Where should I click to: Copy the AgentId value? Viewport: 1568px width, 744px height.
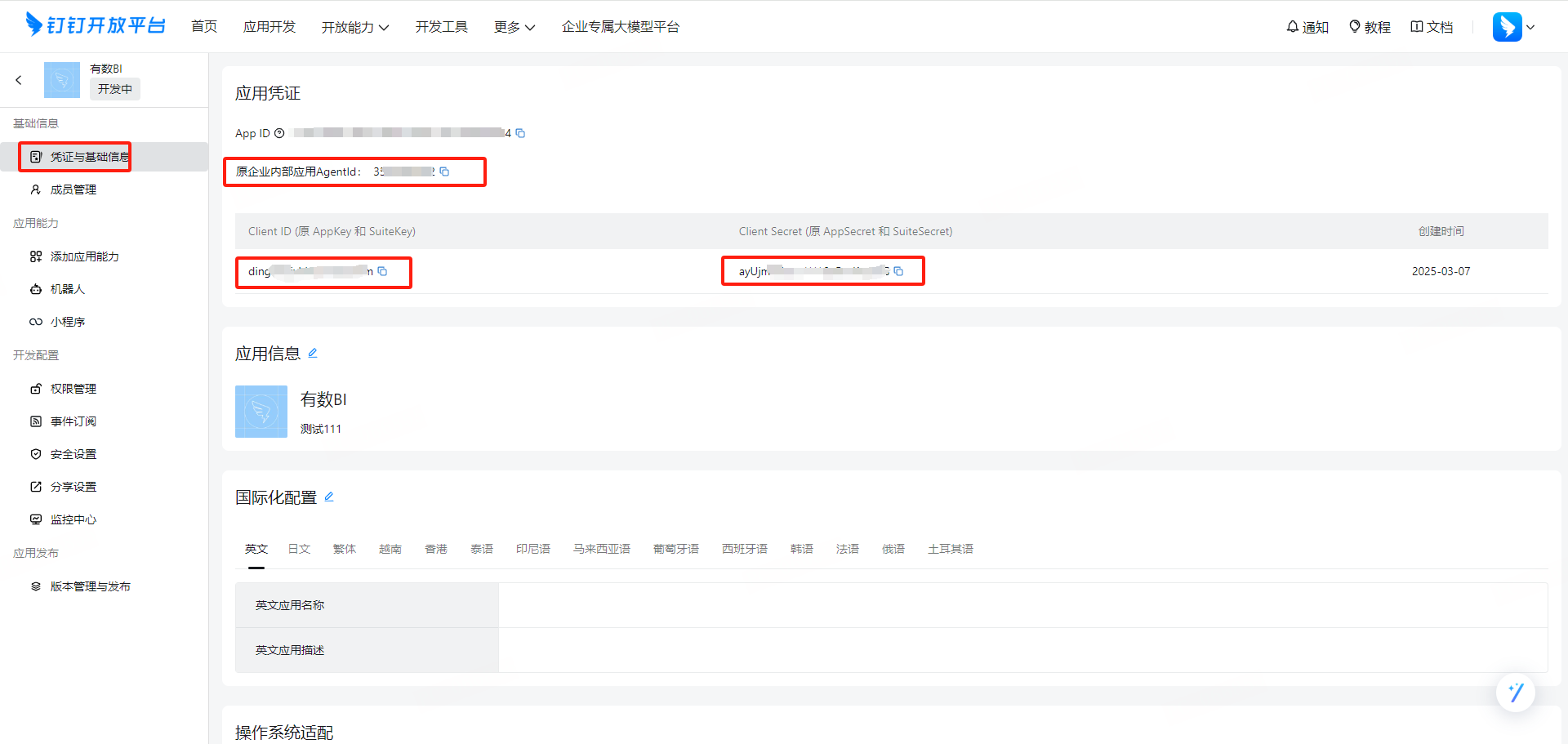(x=444, y=172)
